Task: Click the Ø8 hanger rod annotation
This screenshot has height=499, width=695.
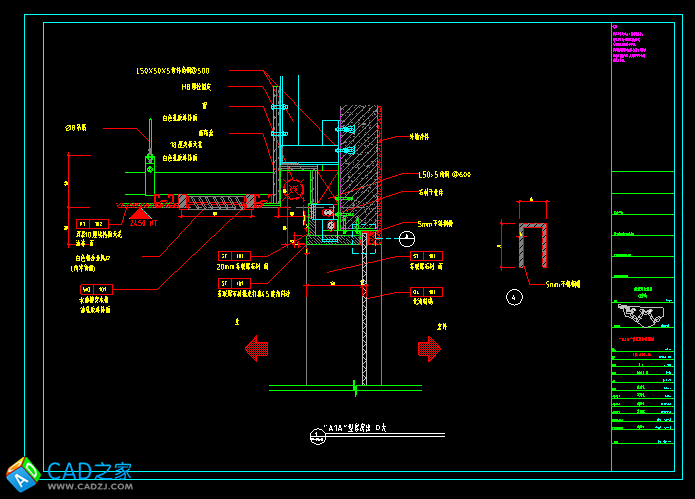Action: coord(75,128)
